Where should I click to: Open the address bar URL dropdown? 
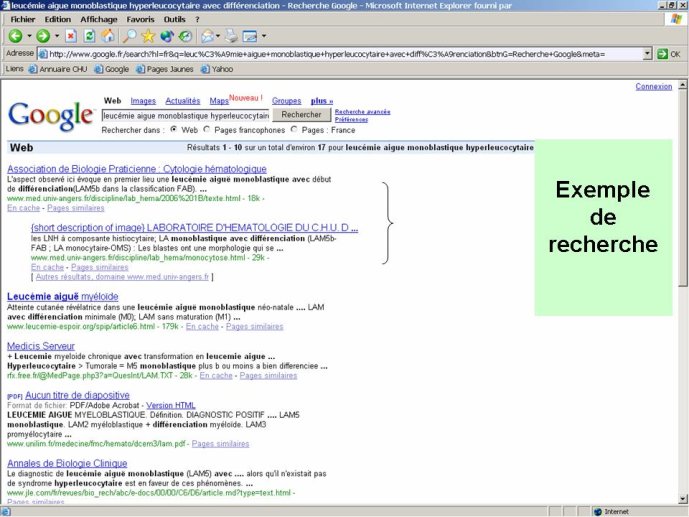point(647,54)
